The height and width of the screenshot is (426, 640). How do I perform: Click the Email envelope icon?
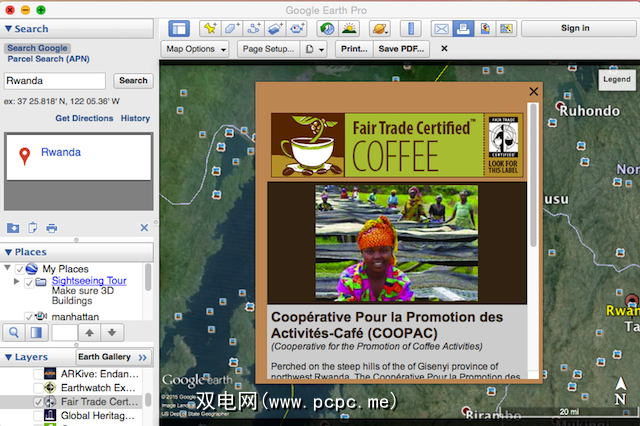pyautogui.click(x=440, y=29)
